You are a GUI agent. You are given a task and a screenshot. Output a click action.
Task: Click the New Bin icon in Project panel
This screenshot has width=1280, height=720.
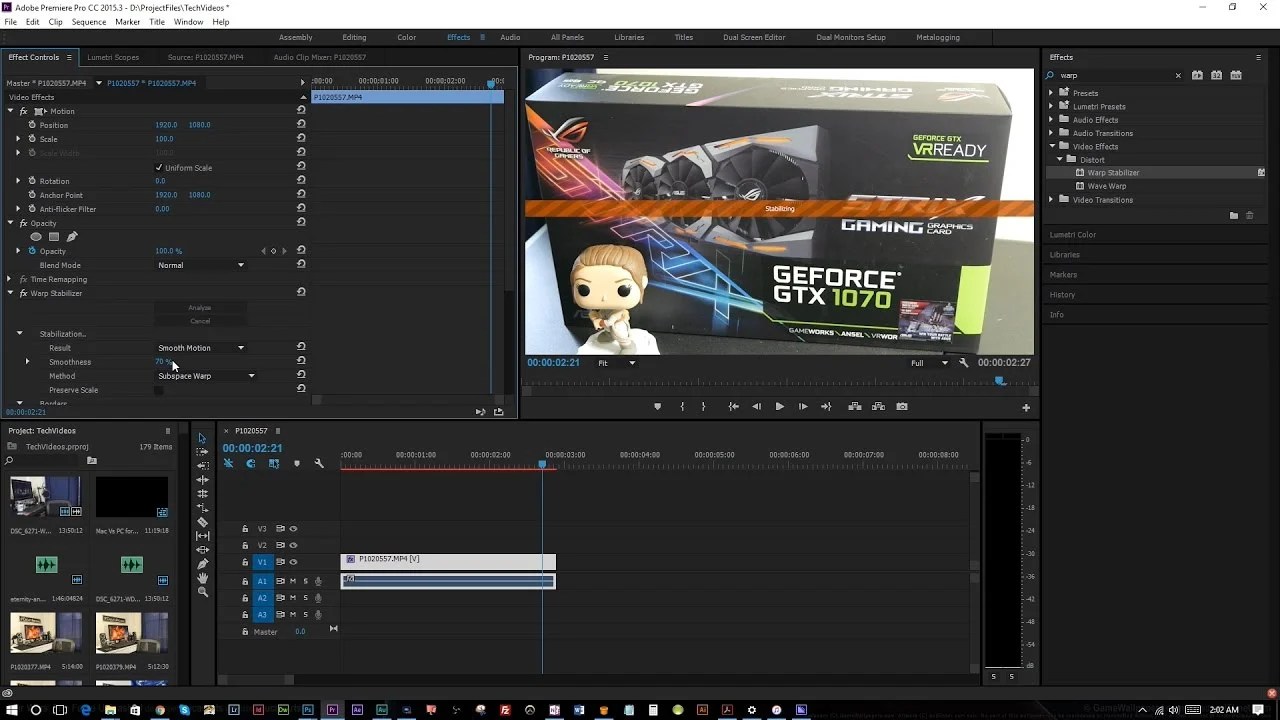click(x=92, y=461)
